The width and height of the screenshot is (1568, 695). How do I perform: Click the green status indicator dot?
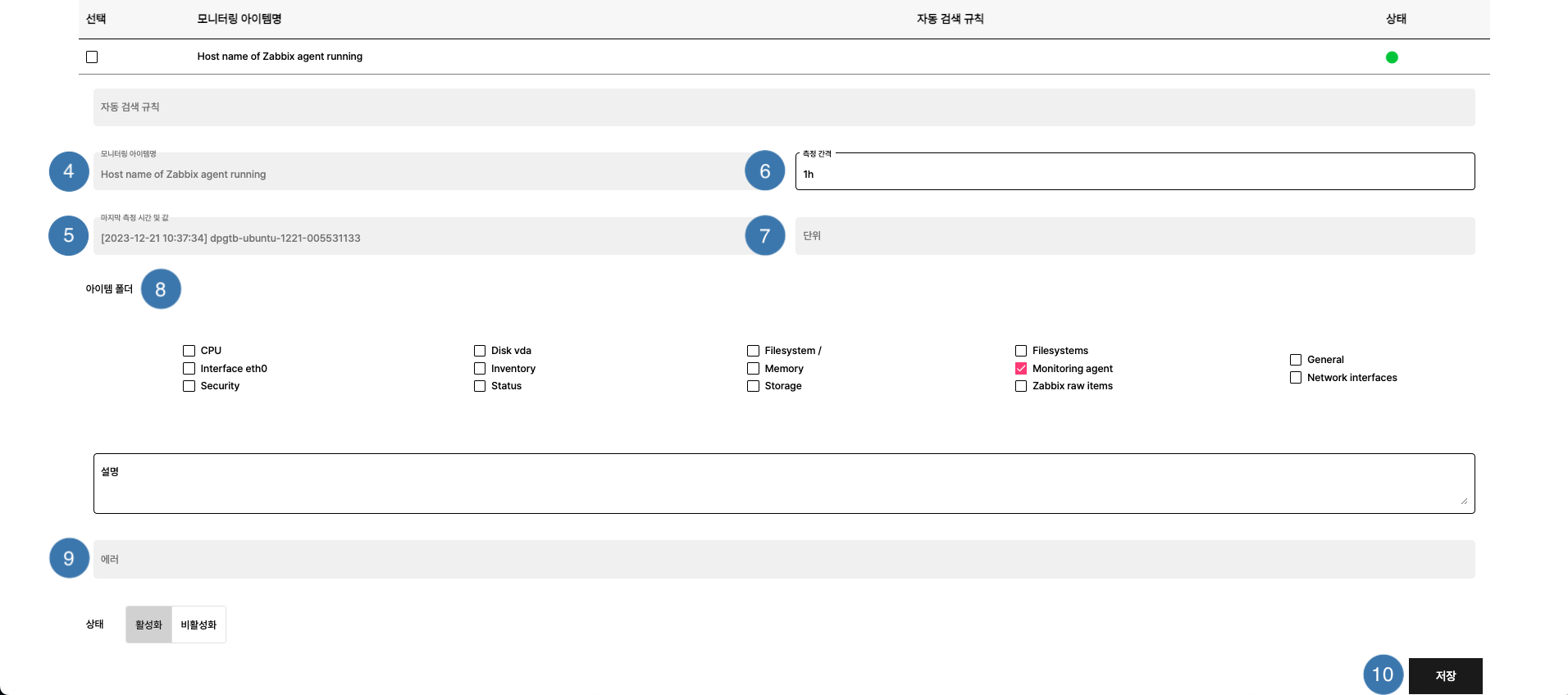[1392, 57]
